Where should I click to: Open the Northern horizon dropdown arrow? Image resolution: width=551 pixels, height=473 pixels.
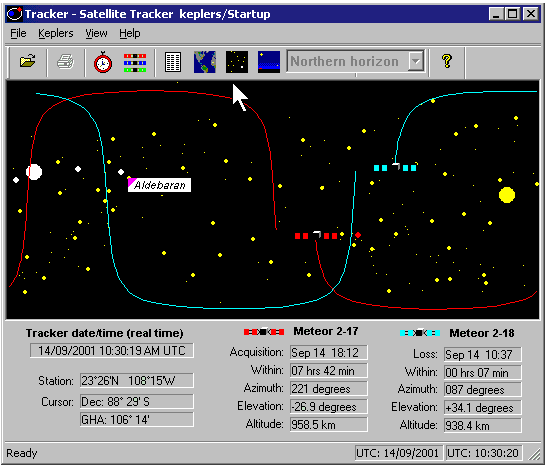coord(416,61)
